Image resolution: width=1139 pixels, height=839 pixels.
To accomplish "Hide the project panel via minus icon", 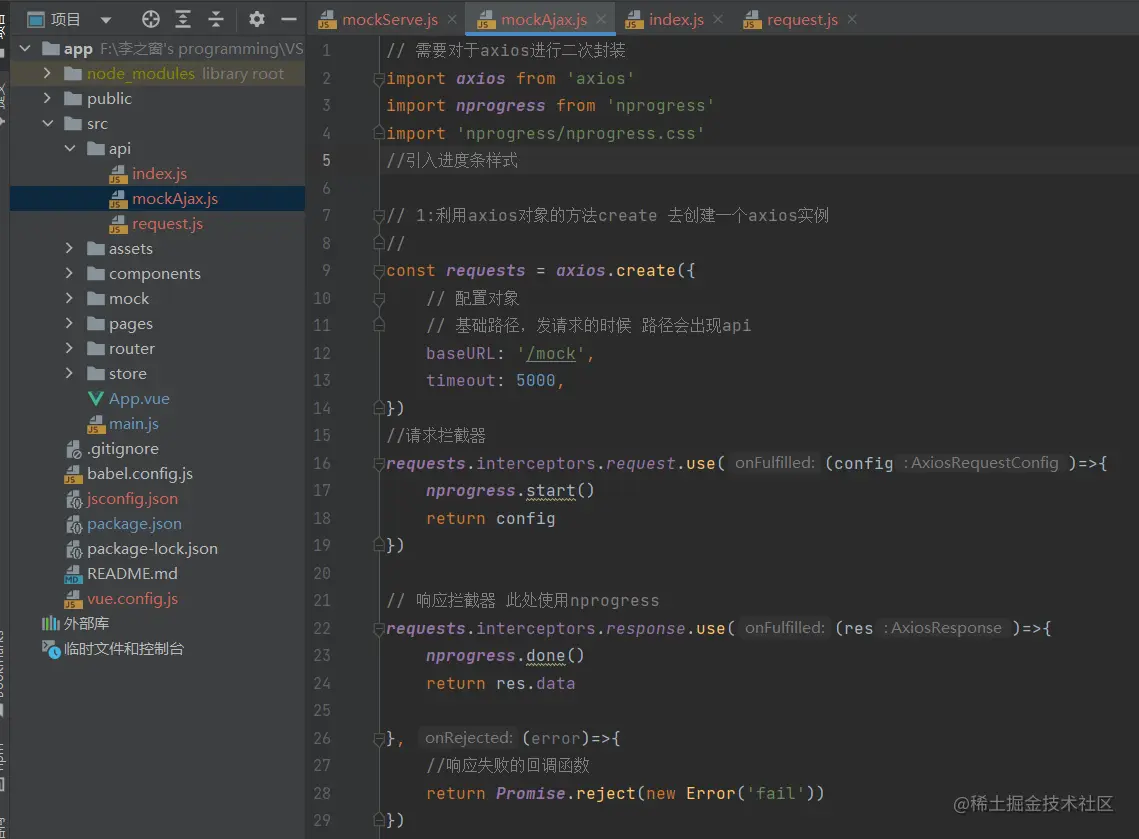I will coord(289,19).
